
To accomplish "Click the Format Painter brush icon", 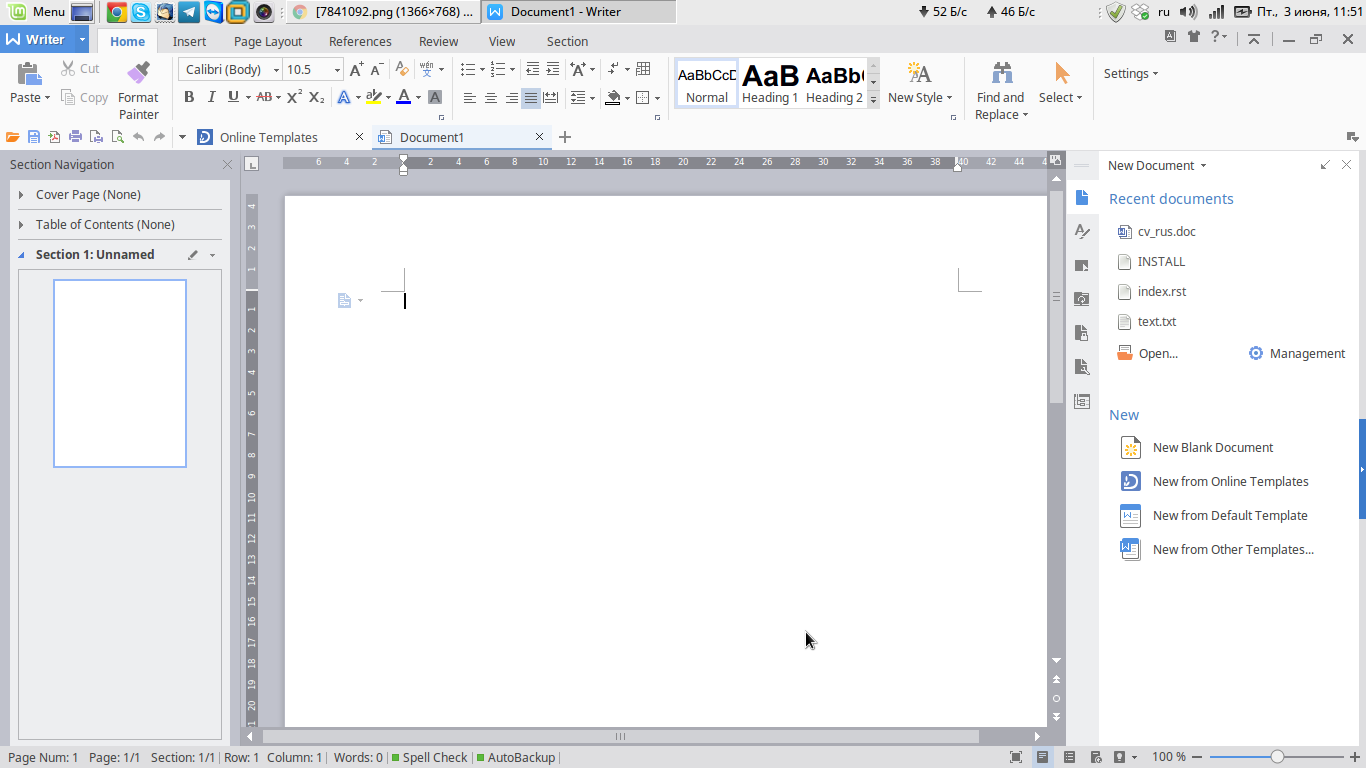I will coord(138,73).
